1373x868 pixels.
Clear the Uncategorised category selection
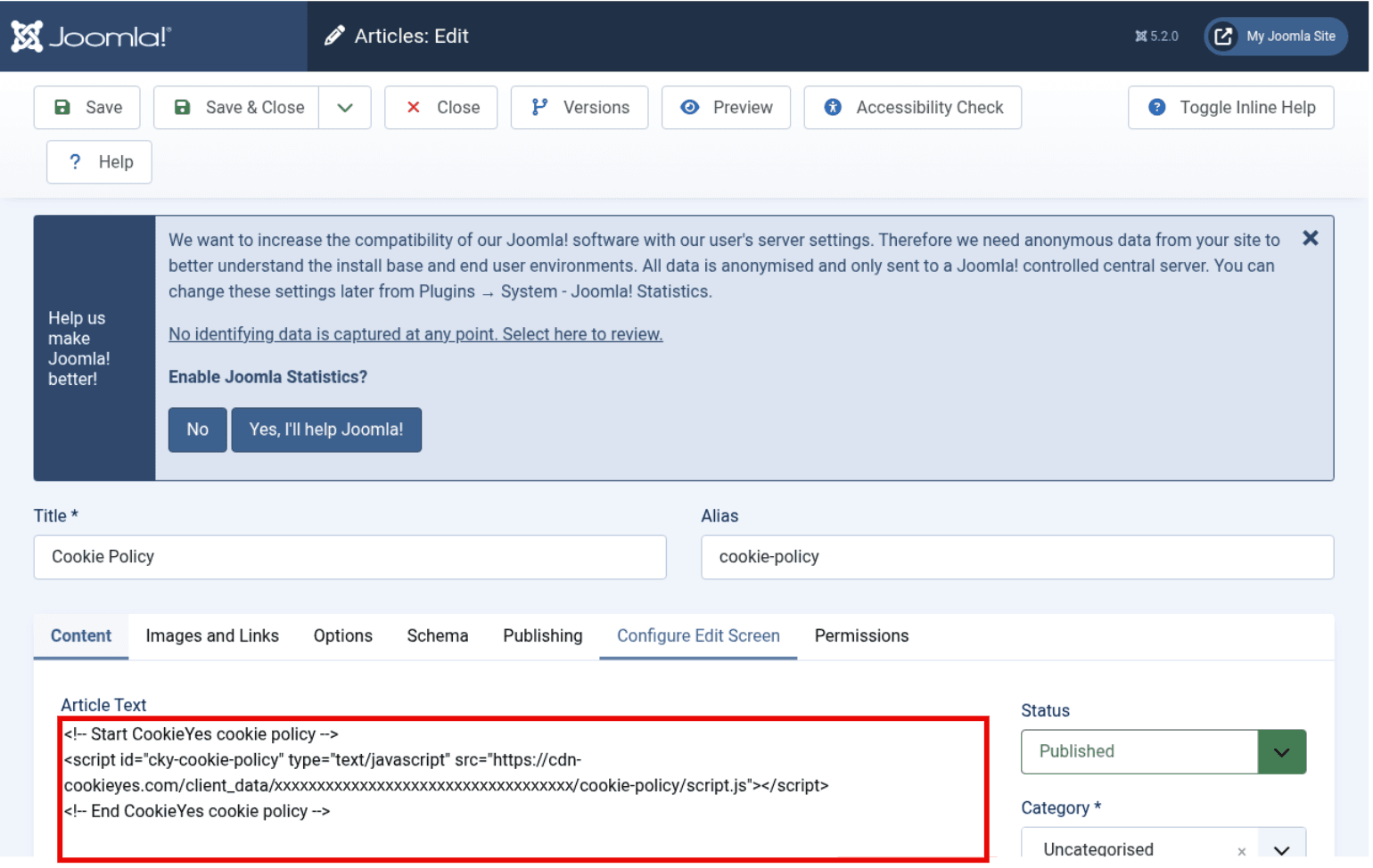coord(1241,851)
